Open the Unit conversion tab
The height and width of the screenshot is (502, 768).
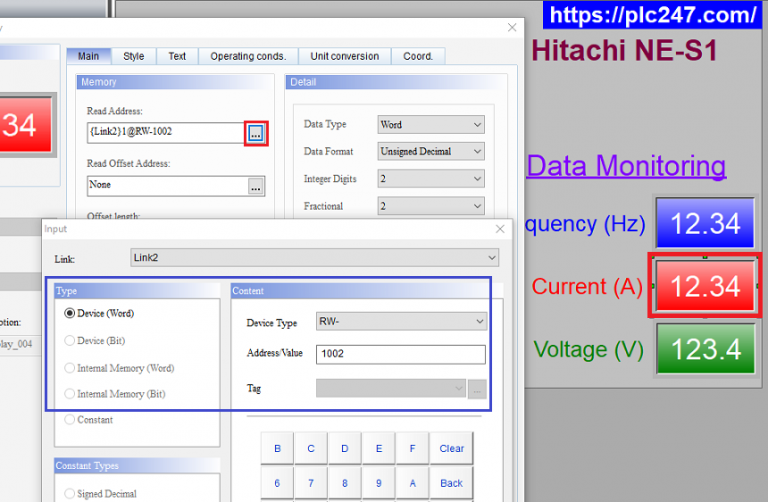click(x=345, y=56)
